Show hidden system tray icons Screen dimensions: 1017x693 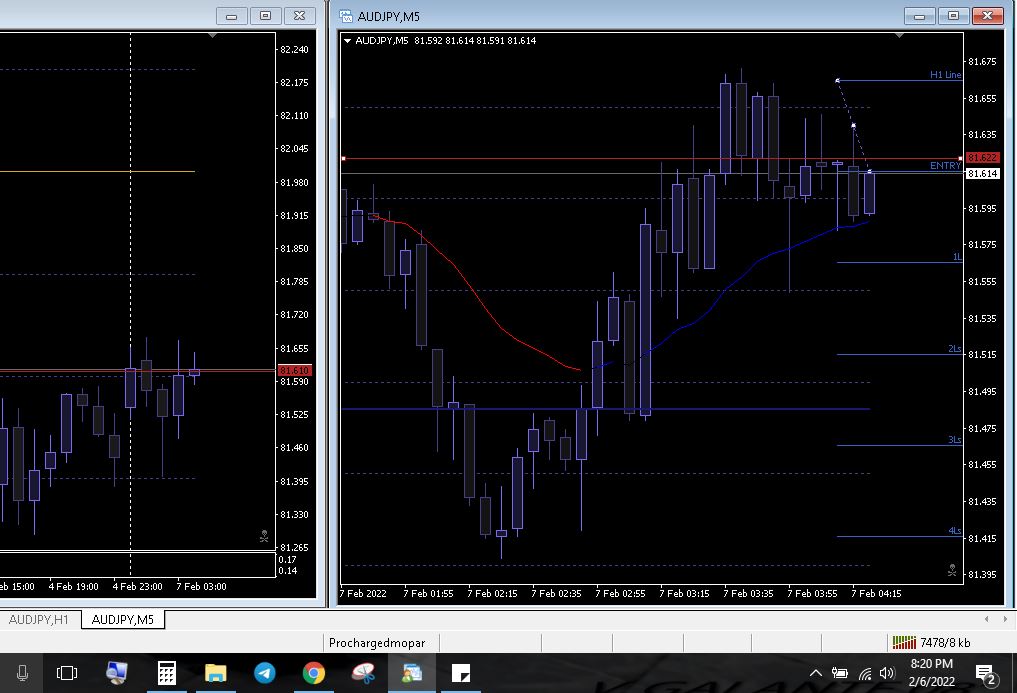[x=815, y=673]
